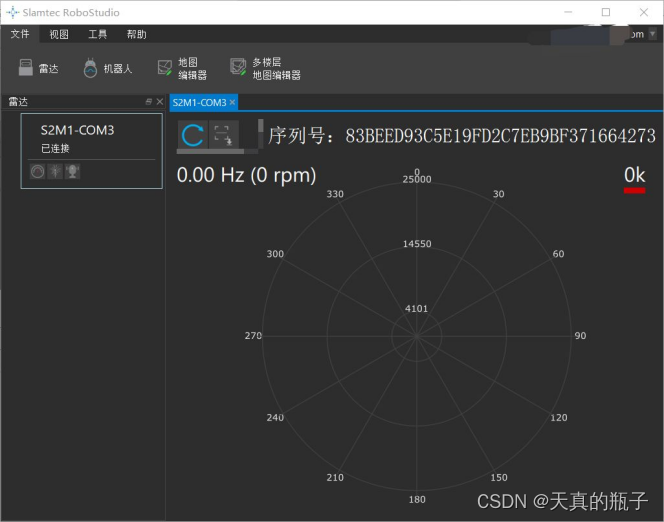
Task: Click the 180 degree angle label
Action: click(x=417, y=500)
